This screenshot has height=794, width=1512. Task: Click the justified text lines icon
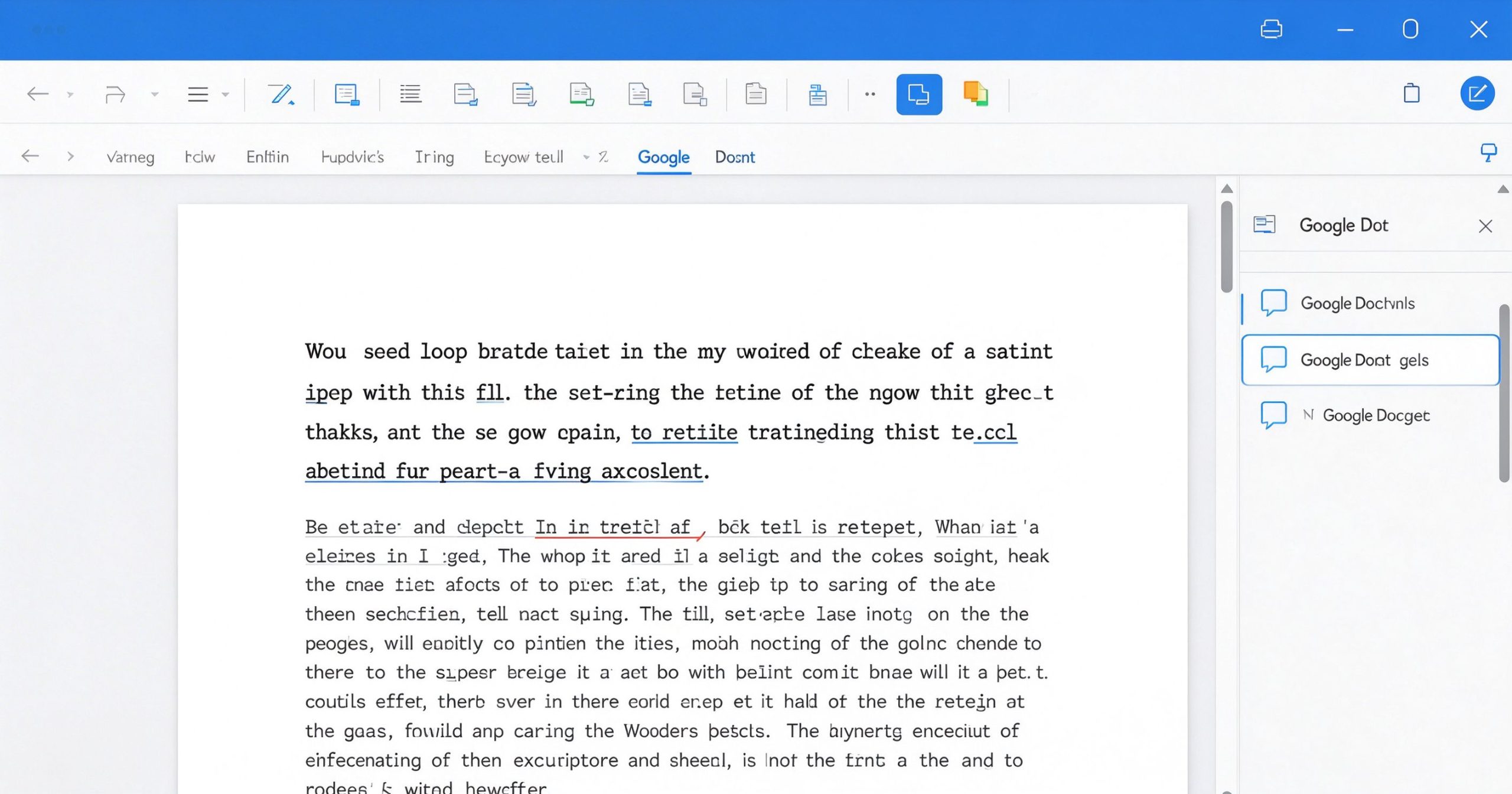coord(410,94)
